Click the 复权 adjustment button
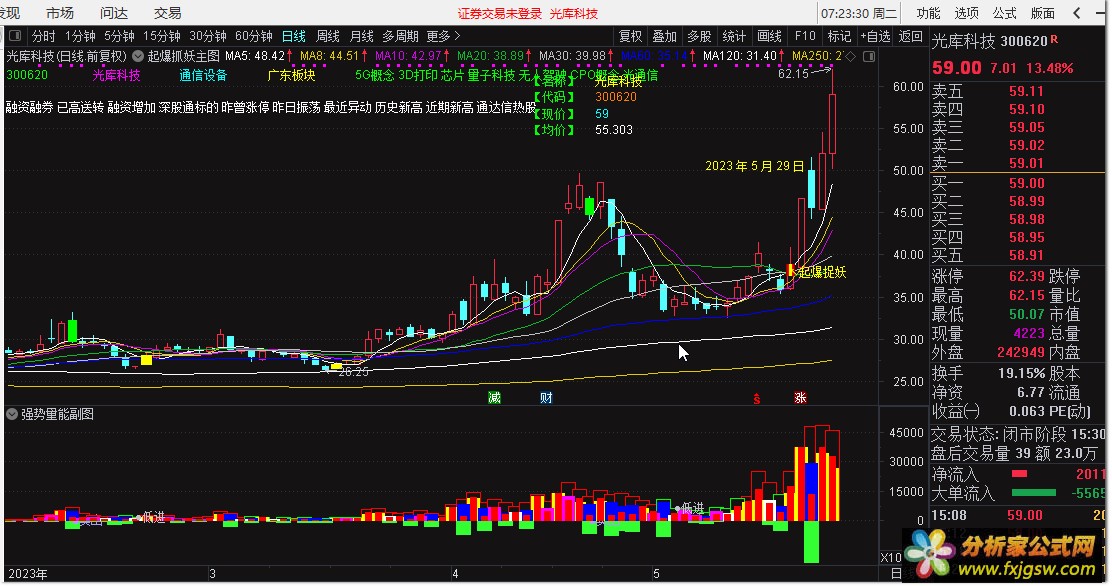The height and width of the screenshot is (586, 1112). [x=630, y=35]
